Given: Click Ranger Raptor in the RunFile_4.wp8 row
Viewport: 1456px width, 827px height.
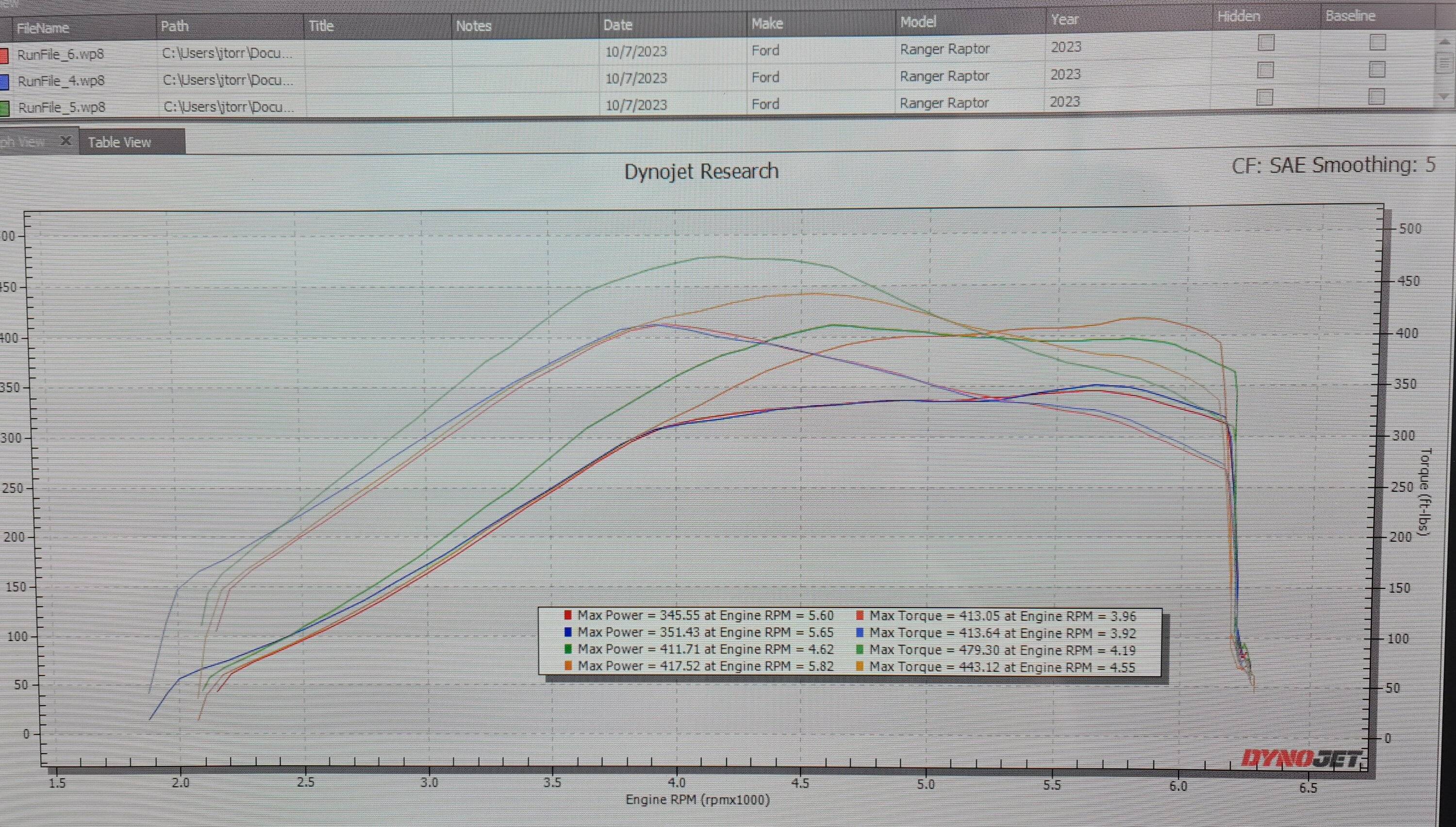Looking at the screenshot, I should coord(944,76).
